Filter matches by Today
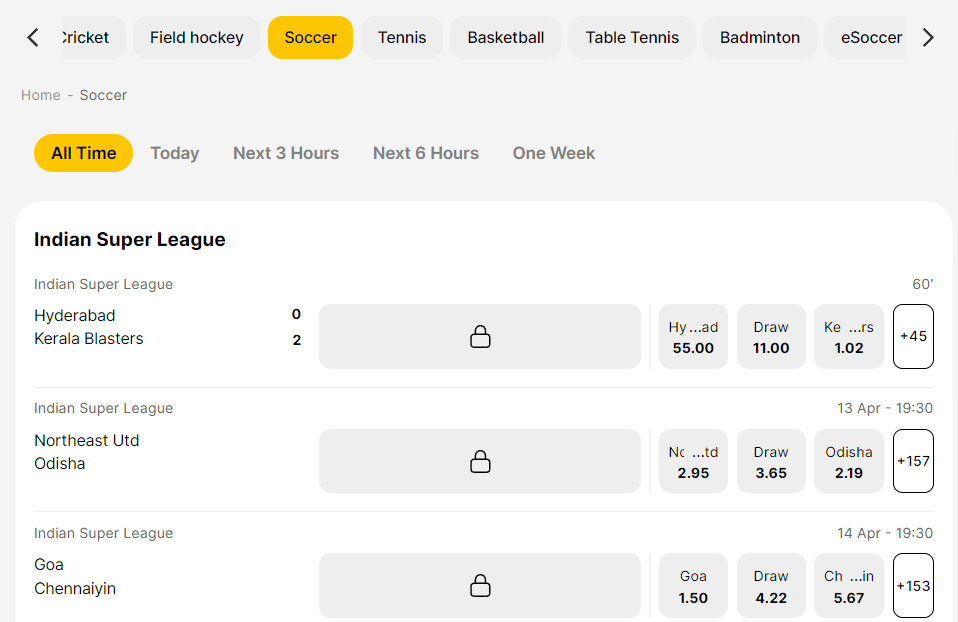Image resolution: width=958 pixels, height=622 pixels. pyautogui.click(x=175, y=153)
